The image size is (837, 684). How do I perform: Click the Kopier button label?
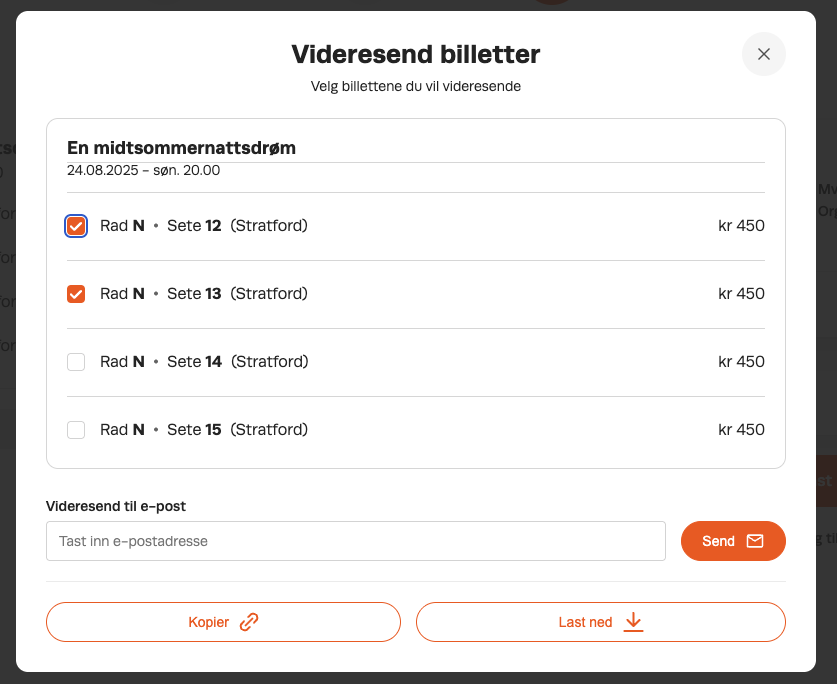pyautogui.click(x=208, y=622)
